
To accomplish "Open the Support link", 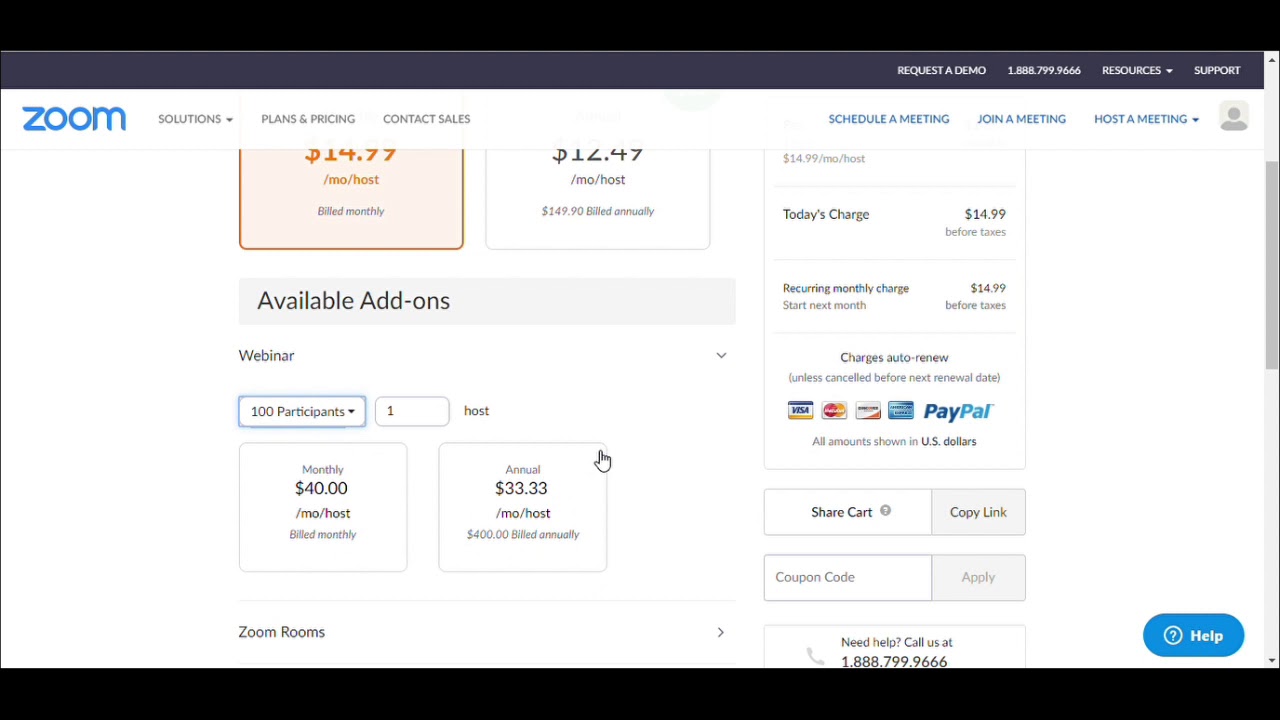I will (1217, 70).
